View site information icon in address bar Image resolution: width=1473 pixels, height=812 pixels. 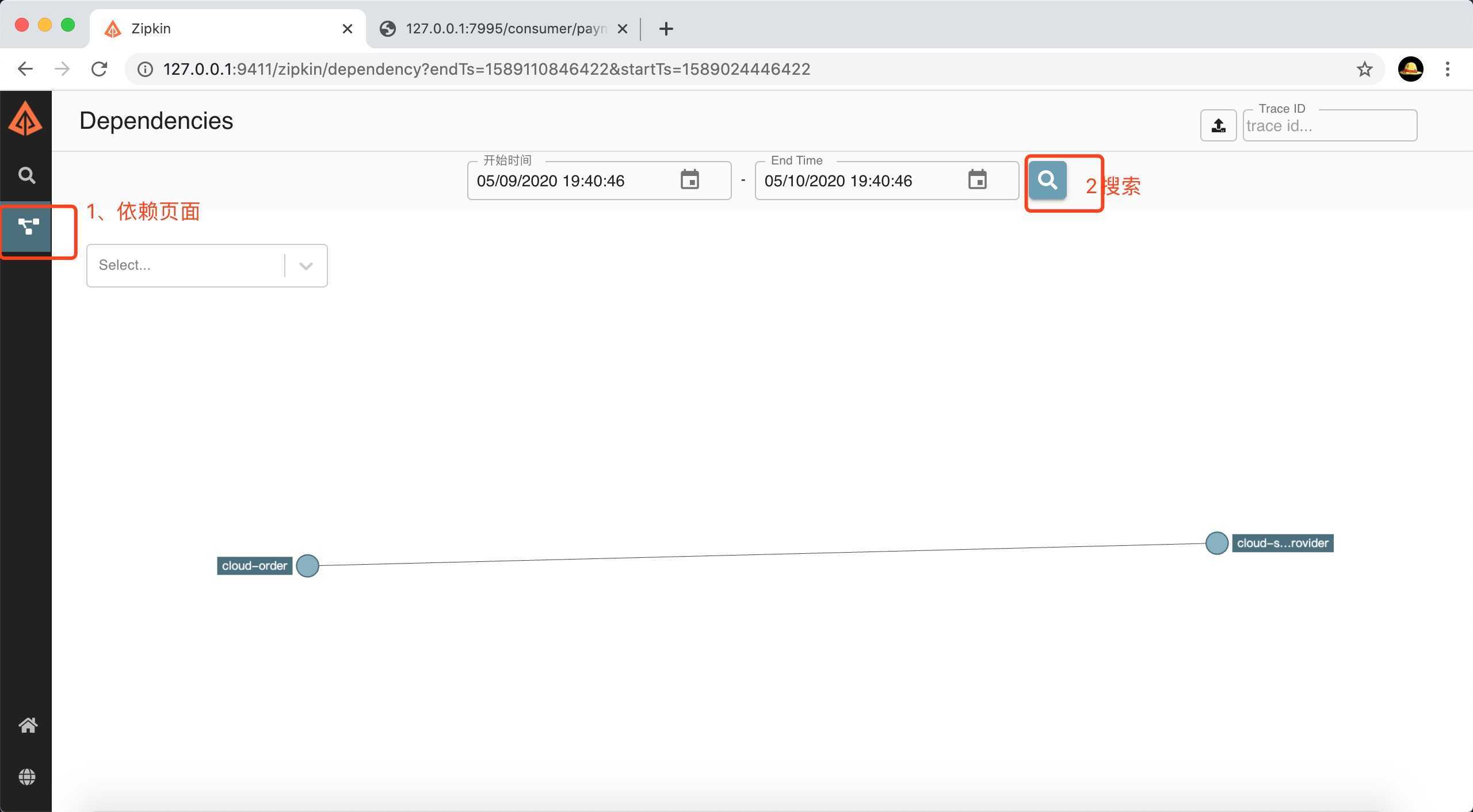144,70
